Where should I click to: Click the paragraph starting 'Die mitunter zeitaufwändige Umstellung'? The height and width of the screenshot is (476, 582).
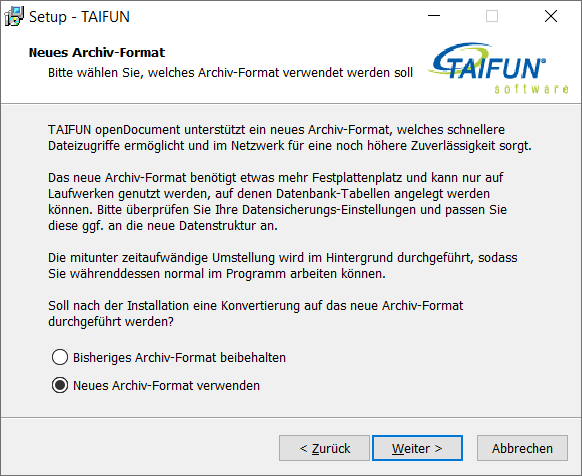282,265
